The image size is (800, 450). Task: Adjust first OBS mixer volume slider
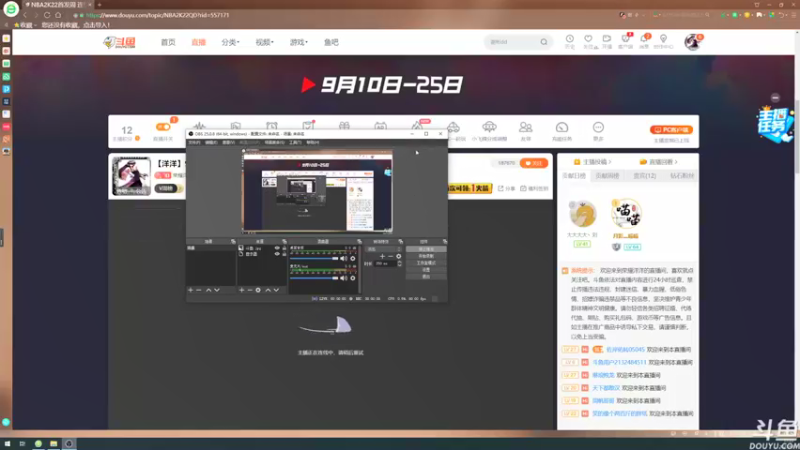point(314,259)
